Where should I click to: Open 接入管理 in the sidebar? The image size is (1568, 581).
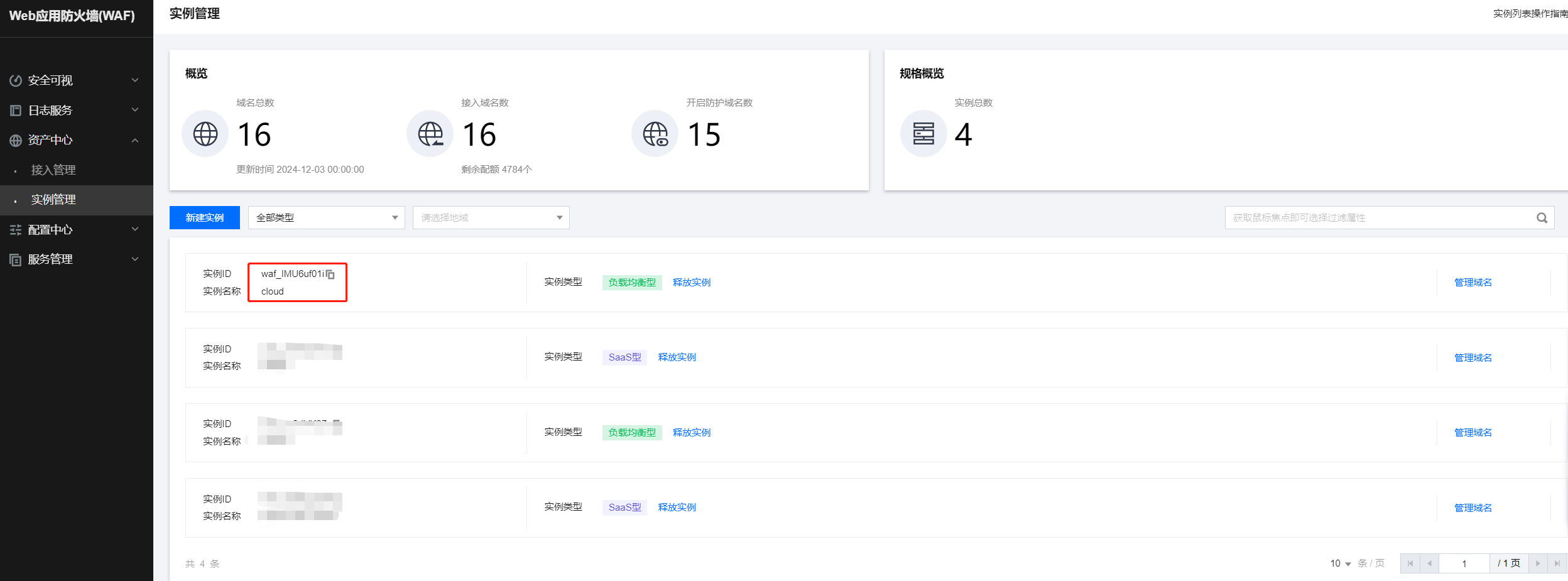click(x=53, y=170)
